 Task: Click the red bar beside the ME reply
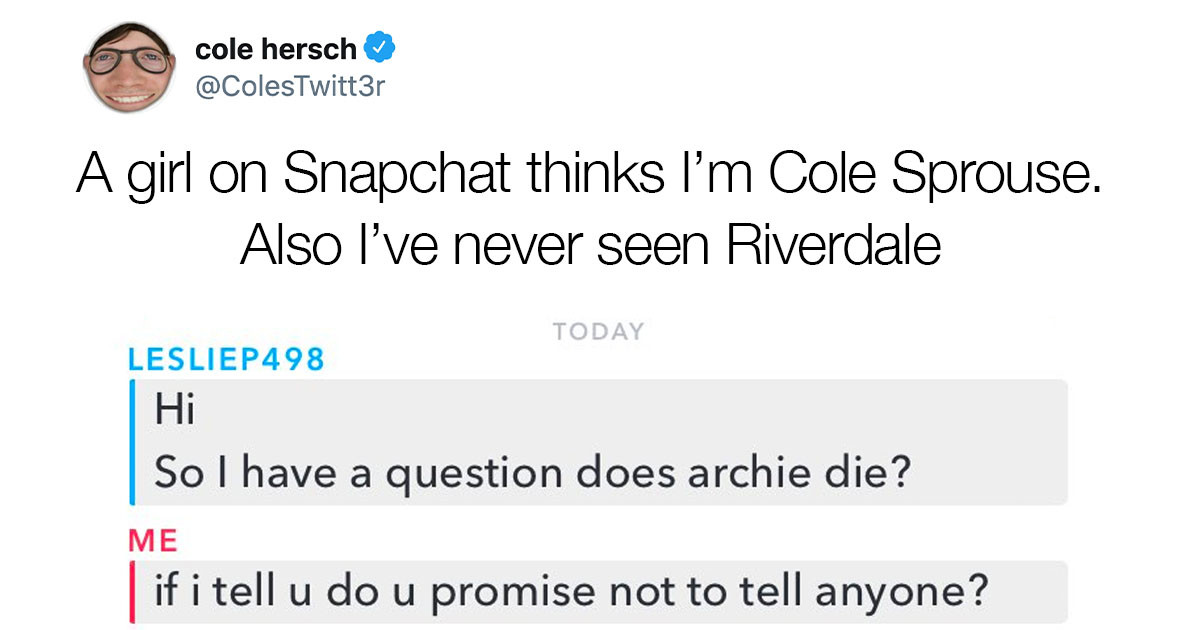pos(132,593)
